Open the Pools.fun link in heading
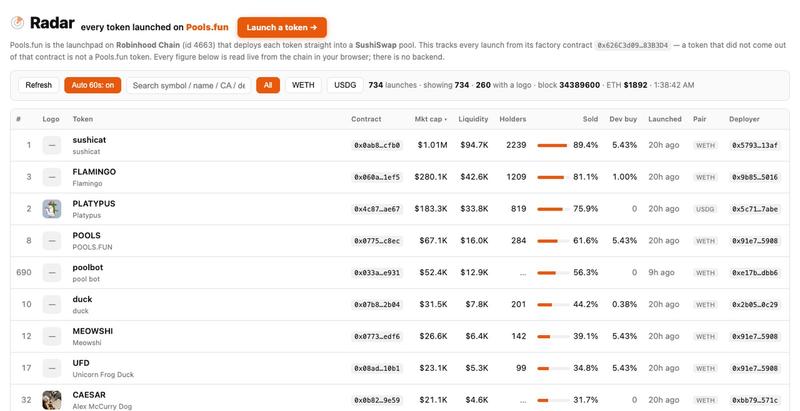This screenshot has height=411, width=800. tap(207, 28)
